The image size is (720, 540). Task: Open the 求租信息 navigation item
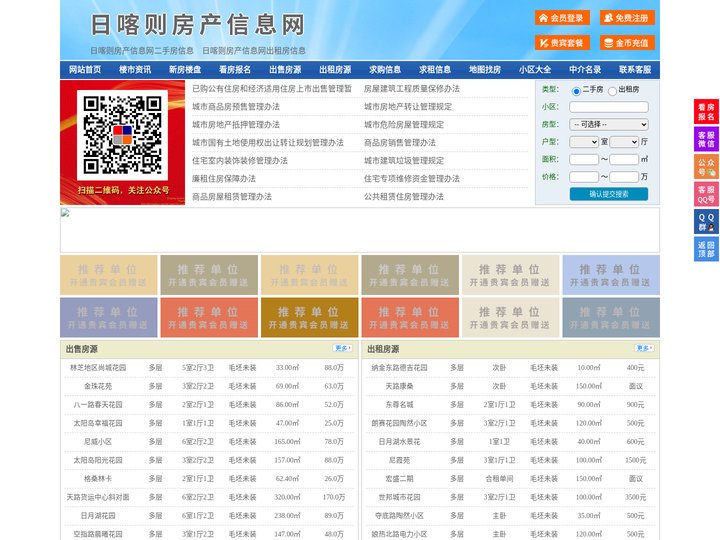pyautogui.click(x=435, y=70)
